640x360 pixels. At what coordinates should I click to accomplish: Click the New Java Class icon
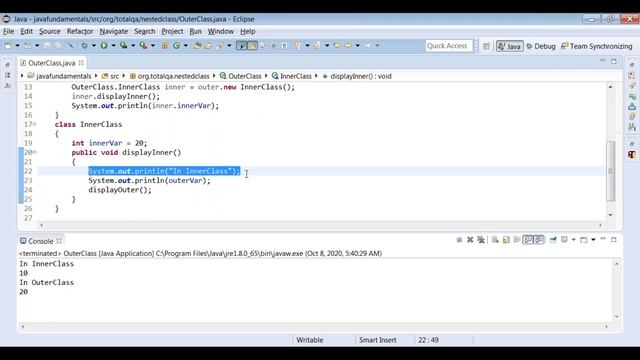click(176, 46)
